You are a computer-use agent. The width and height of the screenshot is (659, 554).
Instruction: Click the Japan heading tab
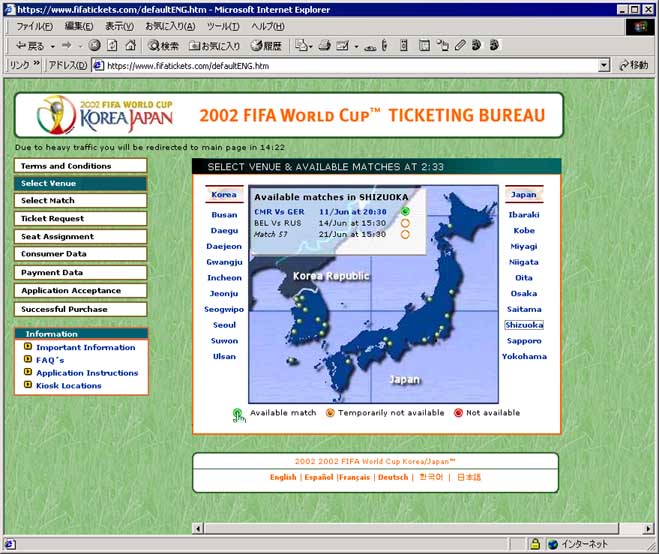524,195
